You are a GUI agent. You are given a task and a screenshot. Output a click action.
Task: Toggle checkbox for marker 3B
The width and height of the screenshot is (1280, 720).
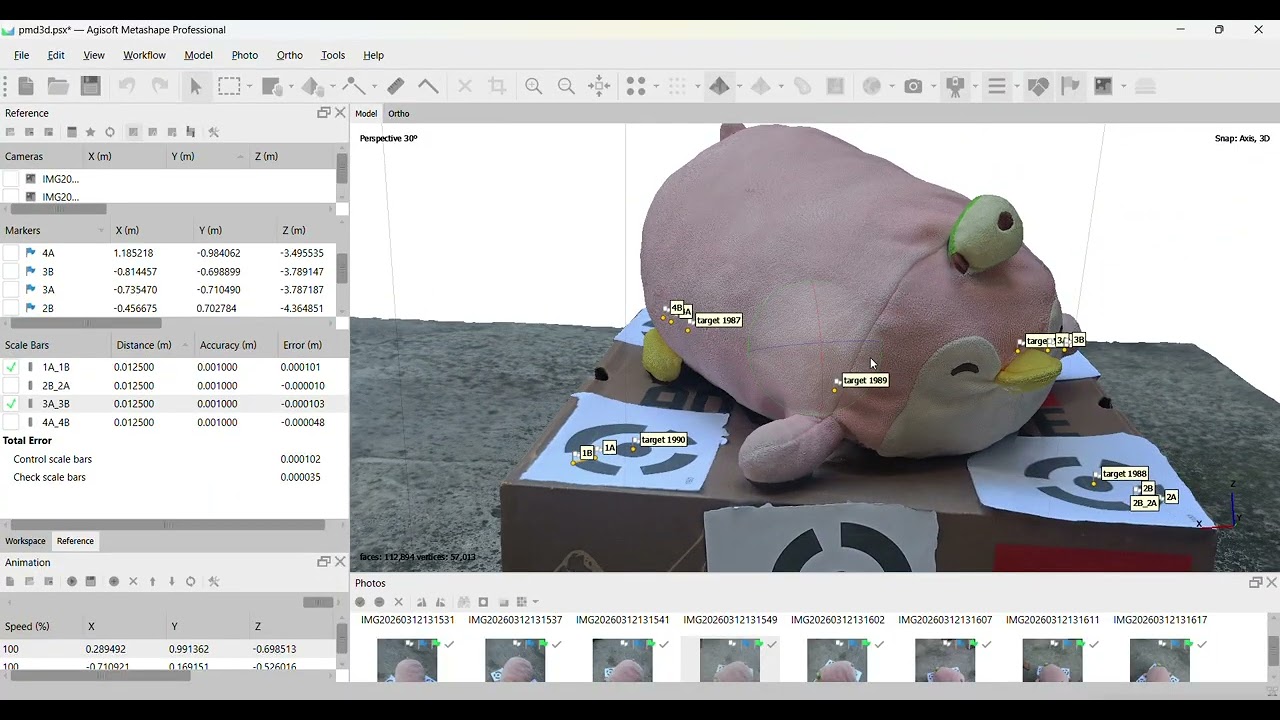click(11, 272)
